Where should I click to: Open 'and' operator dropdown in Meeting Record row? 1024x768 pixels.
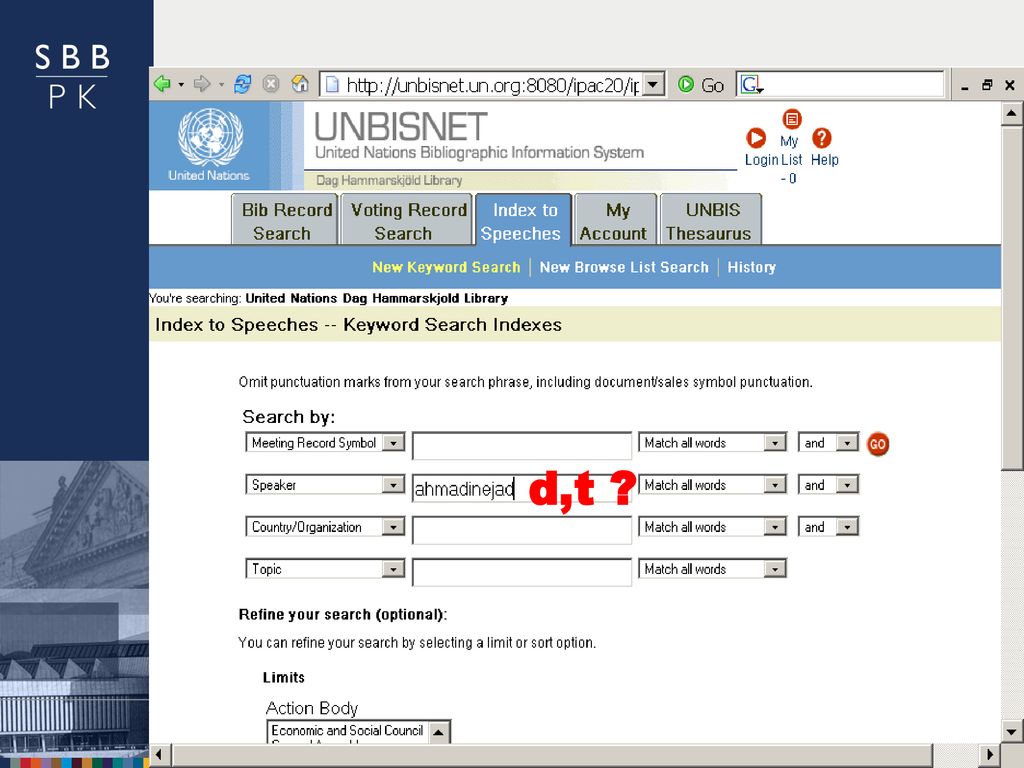[847, 443]
